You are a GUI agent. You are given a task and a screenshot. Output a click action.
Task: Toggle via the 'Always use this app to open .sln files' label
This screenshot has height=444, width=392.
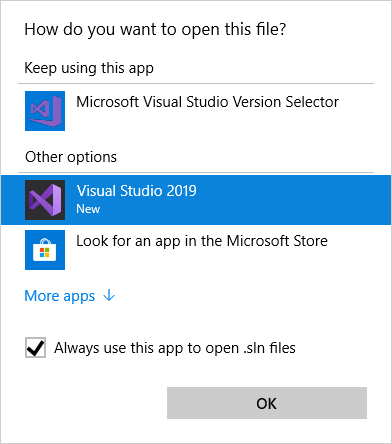[x=175, y=348]
